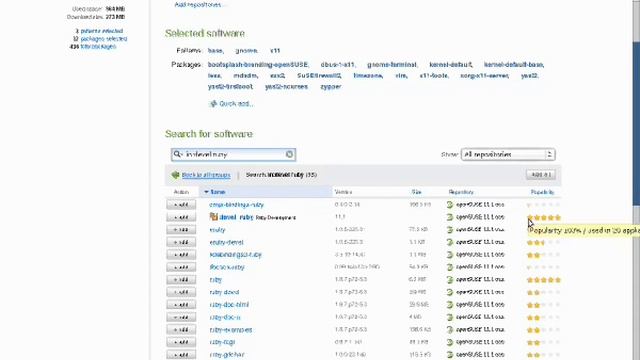Sort results by Repository column
Screen dimensions: 640x360
(x=461, y=192)
